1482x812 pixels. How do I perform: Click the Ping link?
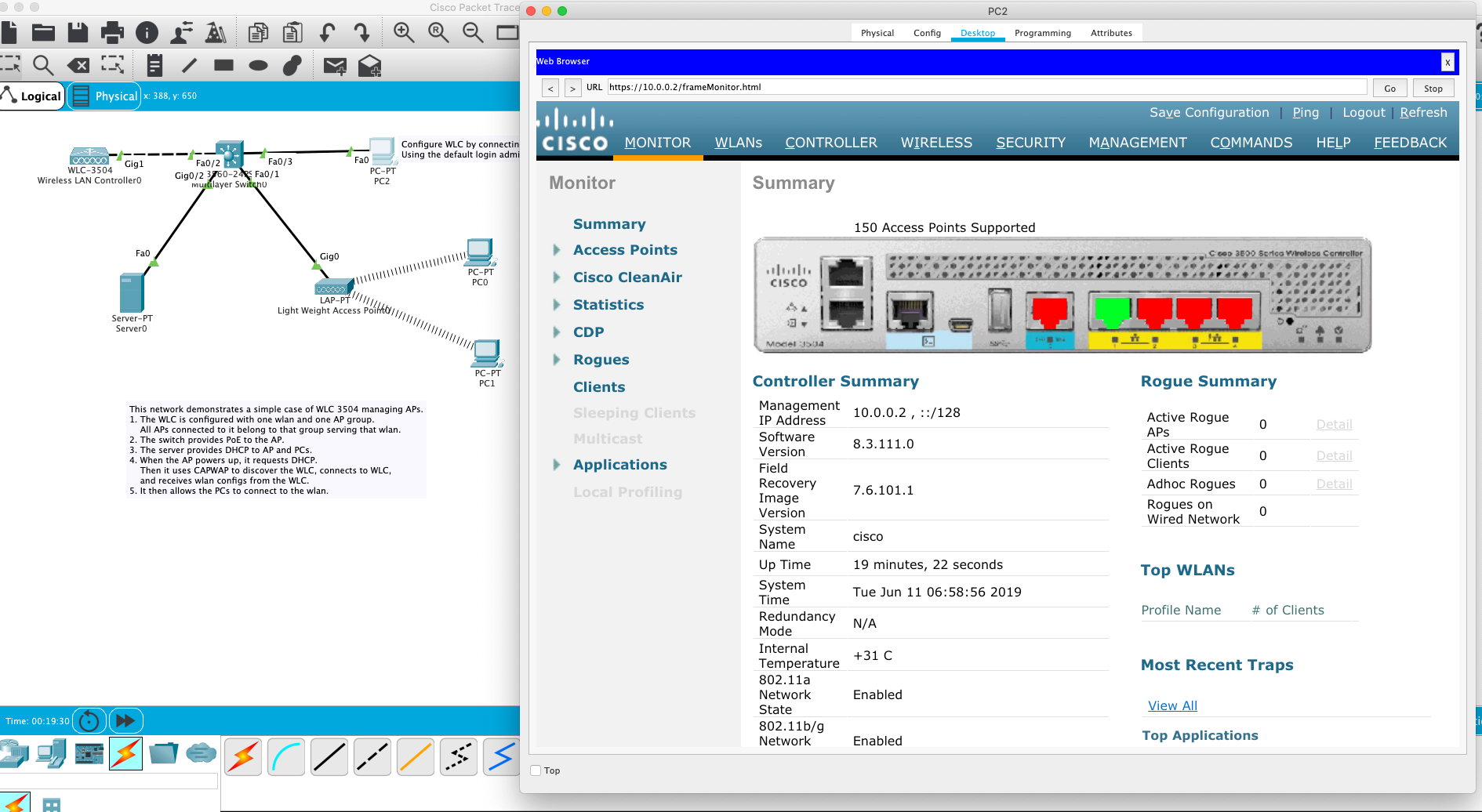click(1306, 113)
